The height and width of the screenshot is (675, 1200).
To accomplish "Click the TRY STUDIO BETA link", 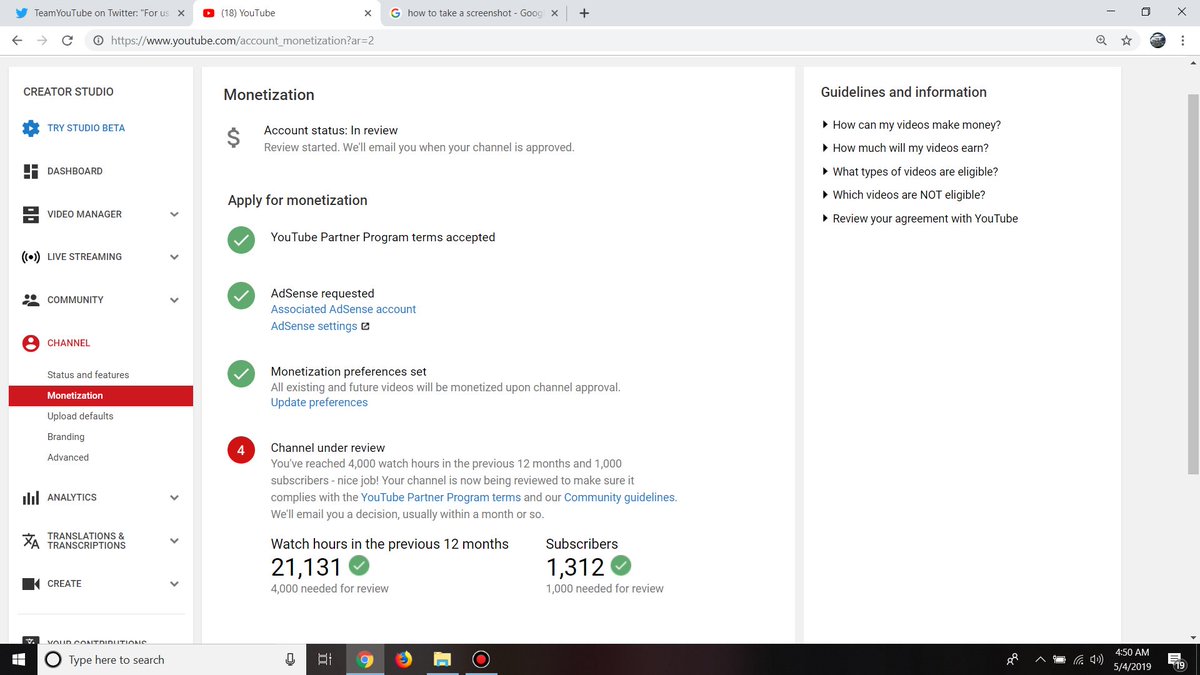I will click(x=86, y=128).
